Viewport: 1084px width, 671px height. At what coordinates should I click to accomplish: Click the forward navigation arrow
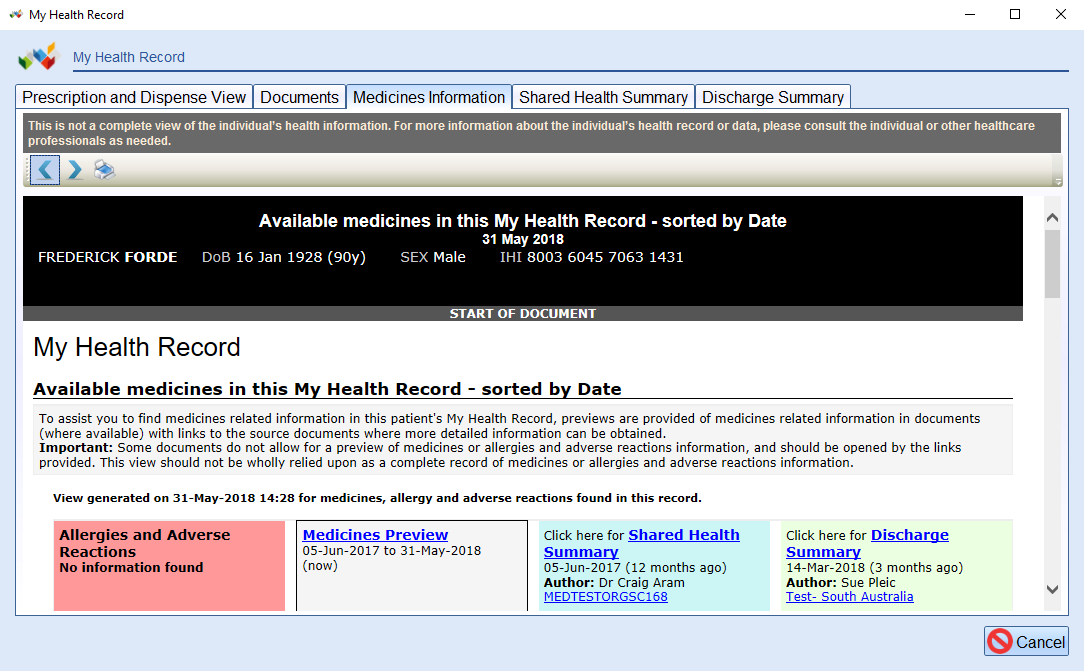74,170
